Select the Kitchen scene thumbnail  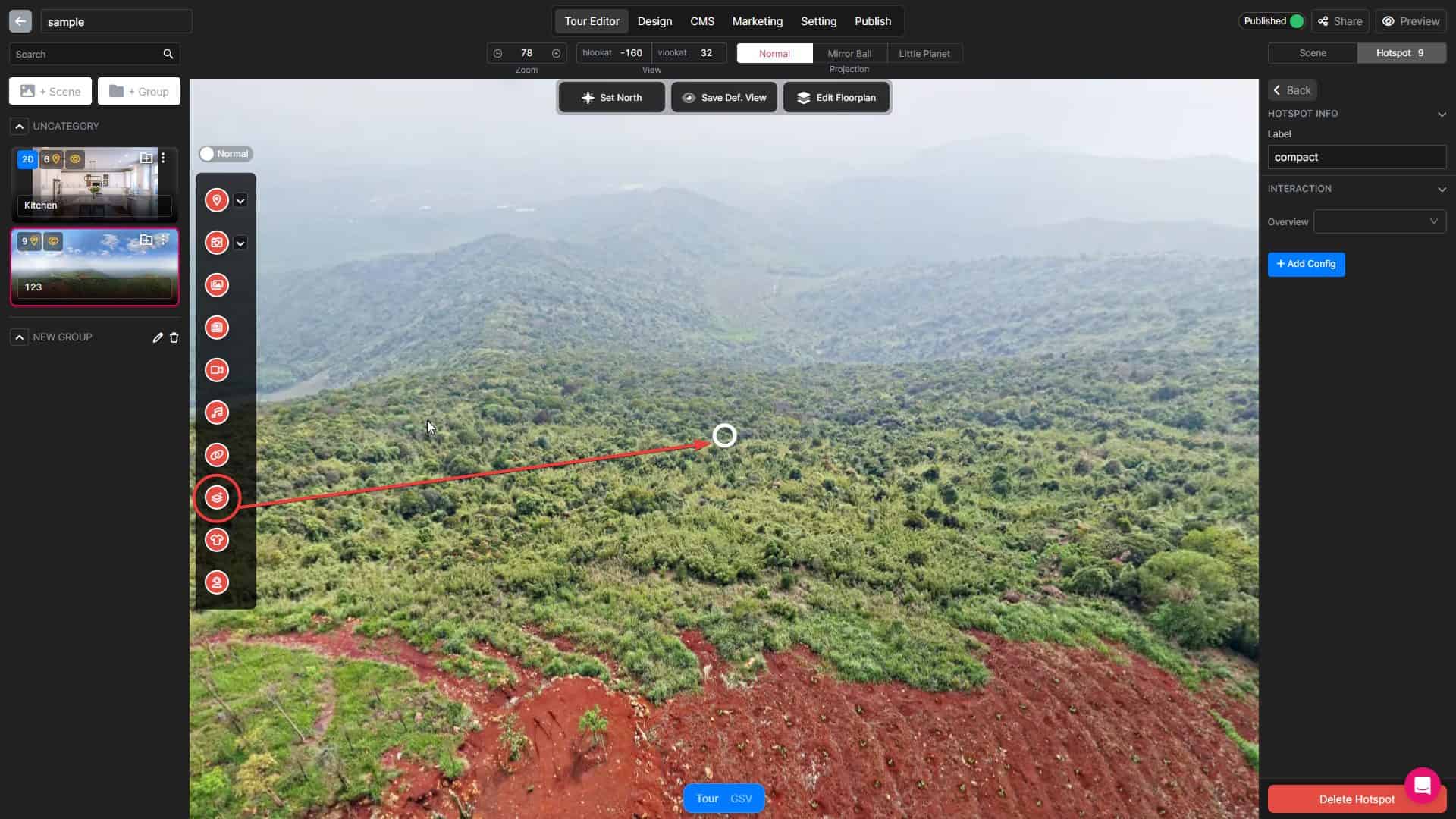coord(94,182)
